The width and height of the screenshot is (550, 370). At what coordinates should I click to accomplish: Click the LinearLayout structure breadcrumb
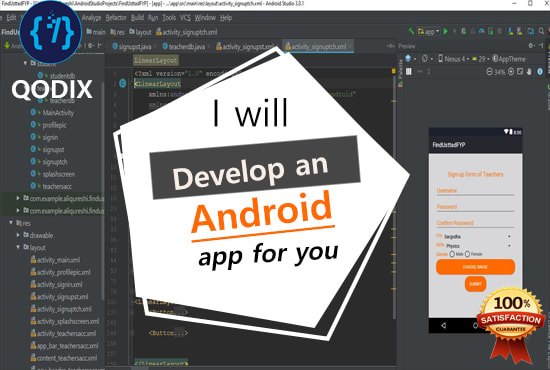point(156,60)
